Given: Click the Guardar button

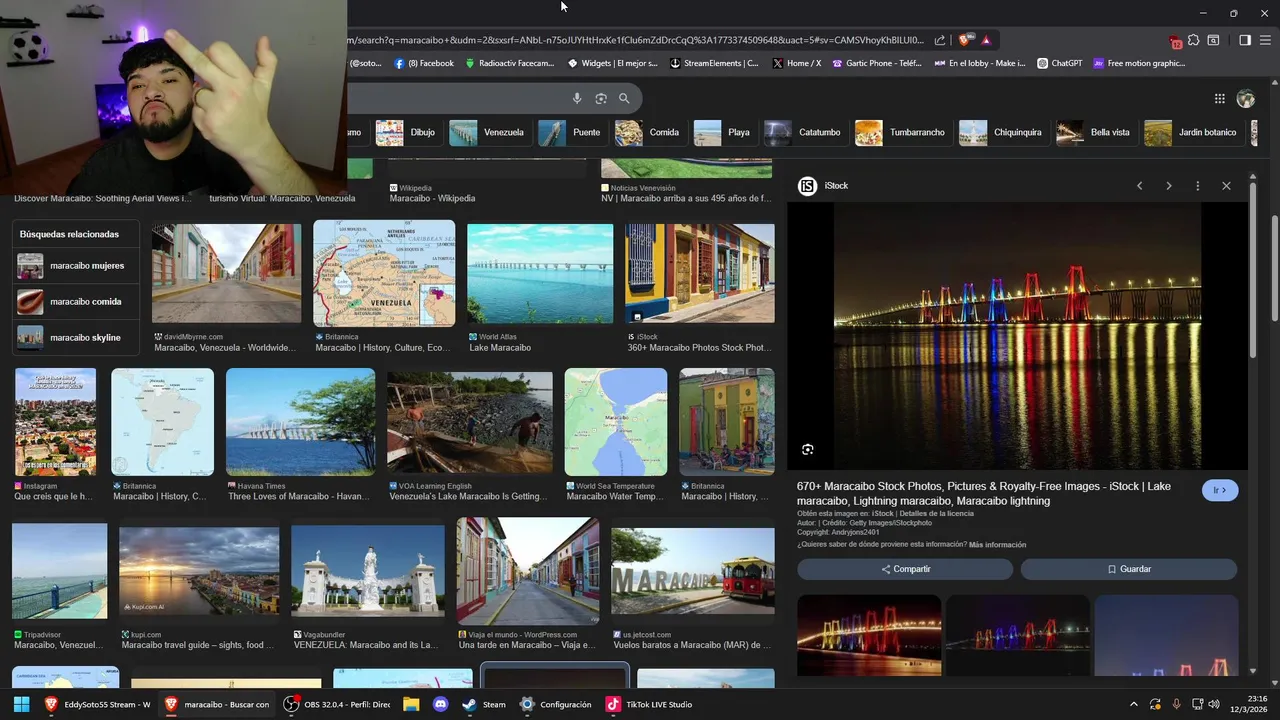Looking at the screenshot, I should coord(1129,569).
